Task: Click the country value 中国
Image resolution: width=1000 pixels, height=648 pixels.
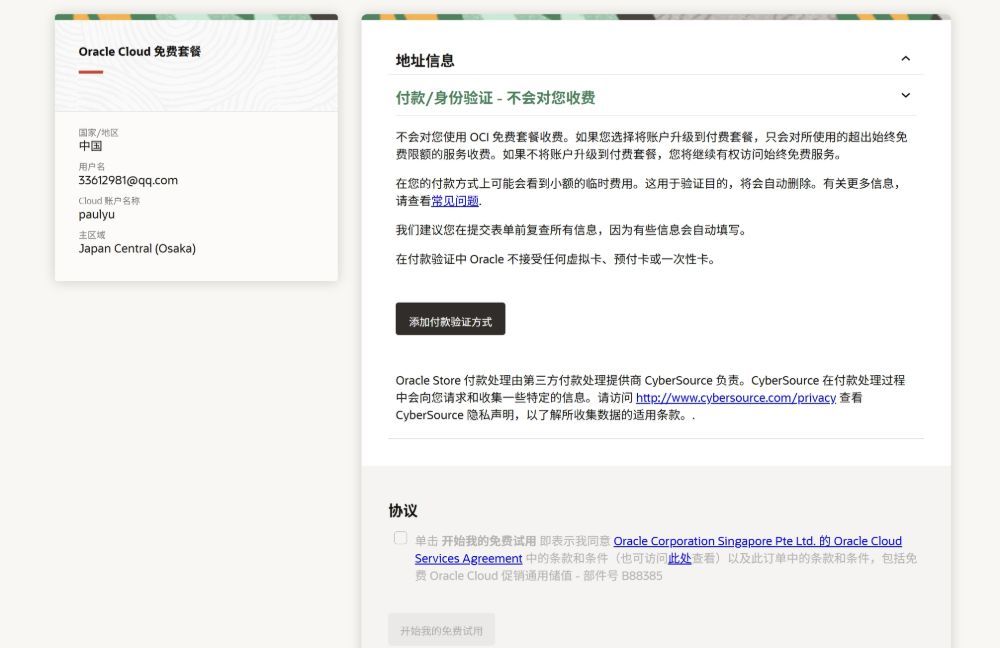Action: tap(91, 146)
